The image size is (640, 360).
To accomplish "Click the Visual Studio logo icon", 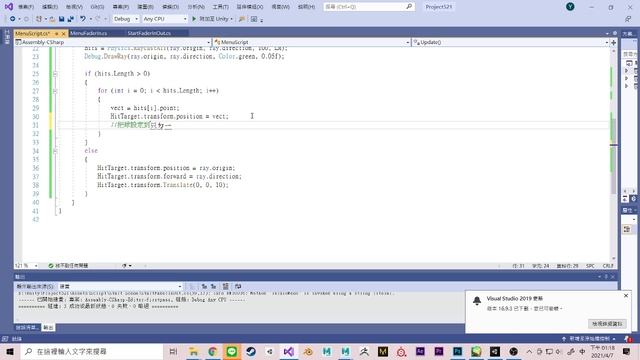I will [x=9, y=7].
